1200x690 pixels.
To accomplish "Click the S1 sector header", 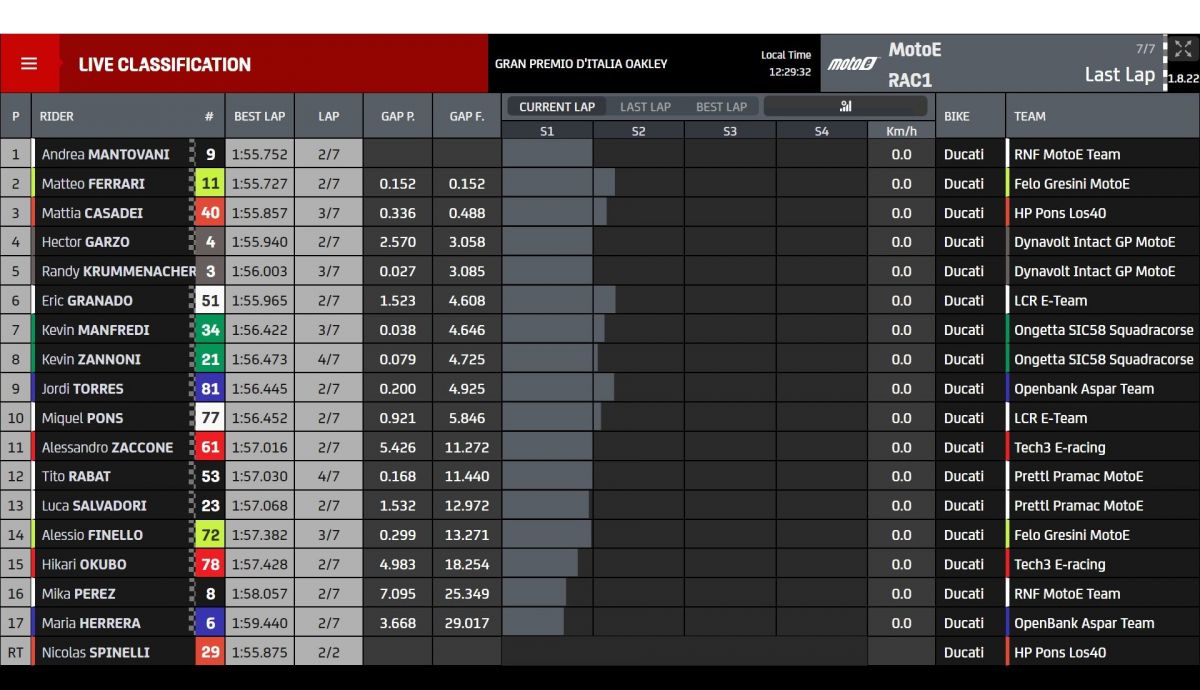I will (x=546, y=131).
